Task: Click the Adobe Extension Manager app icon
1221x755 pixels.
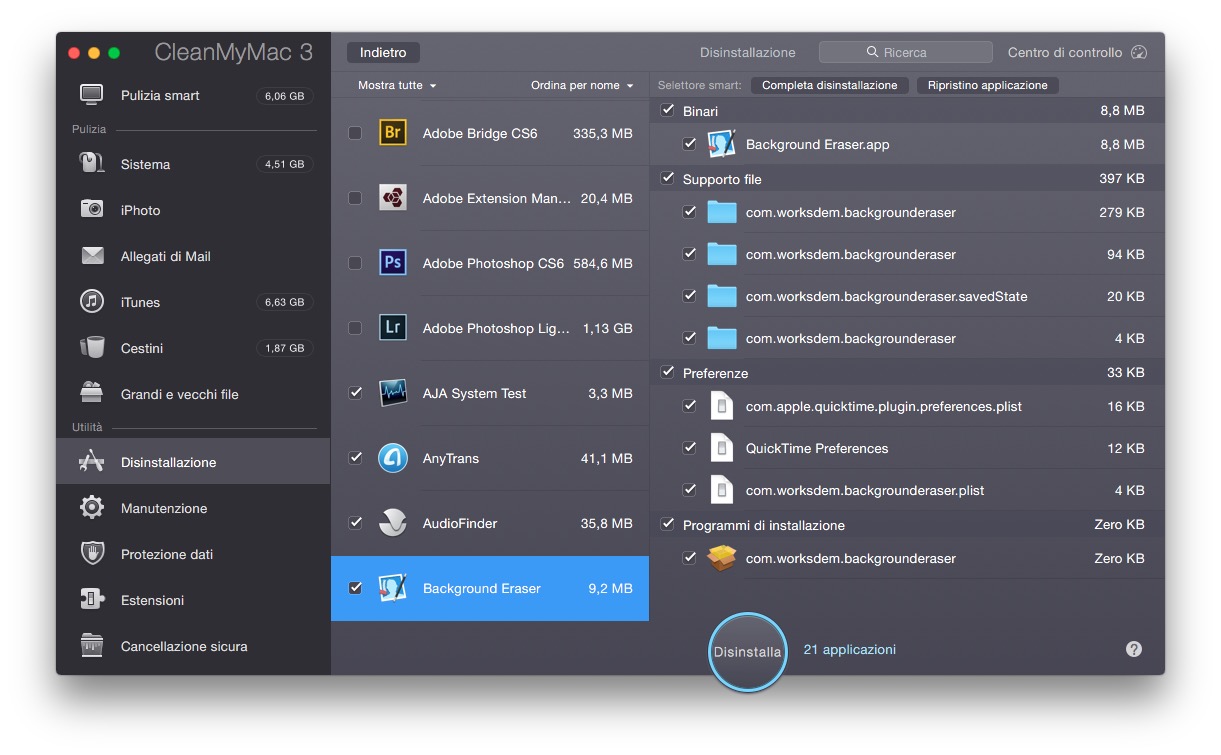Action: (393, 198)
